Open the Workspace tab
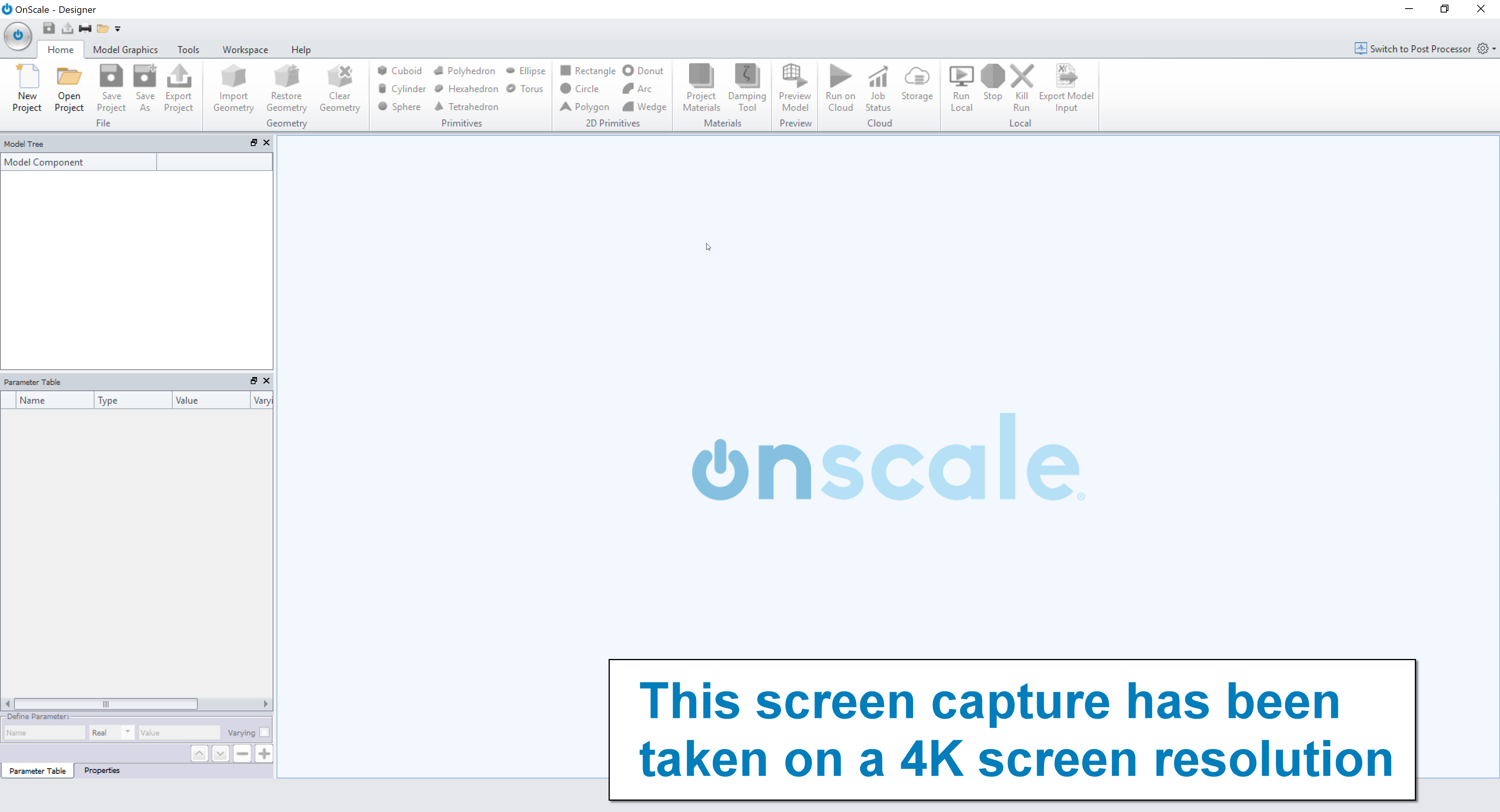 click(245, 50)
